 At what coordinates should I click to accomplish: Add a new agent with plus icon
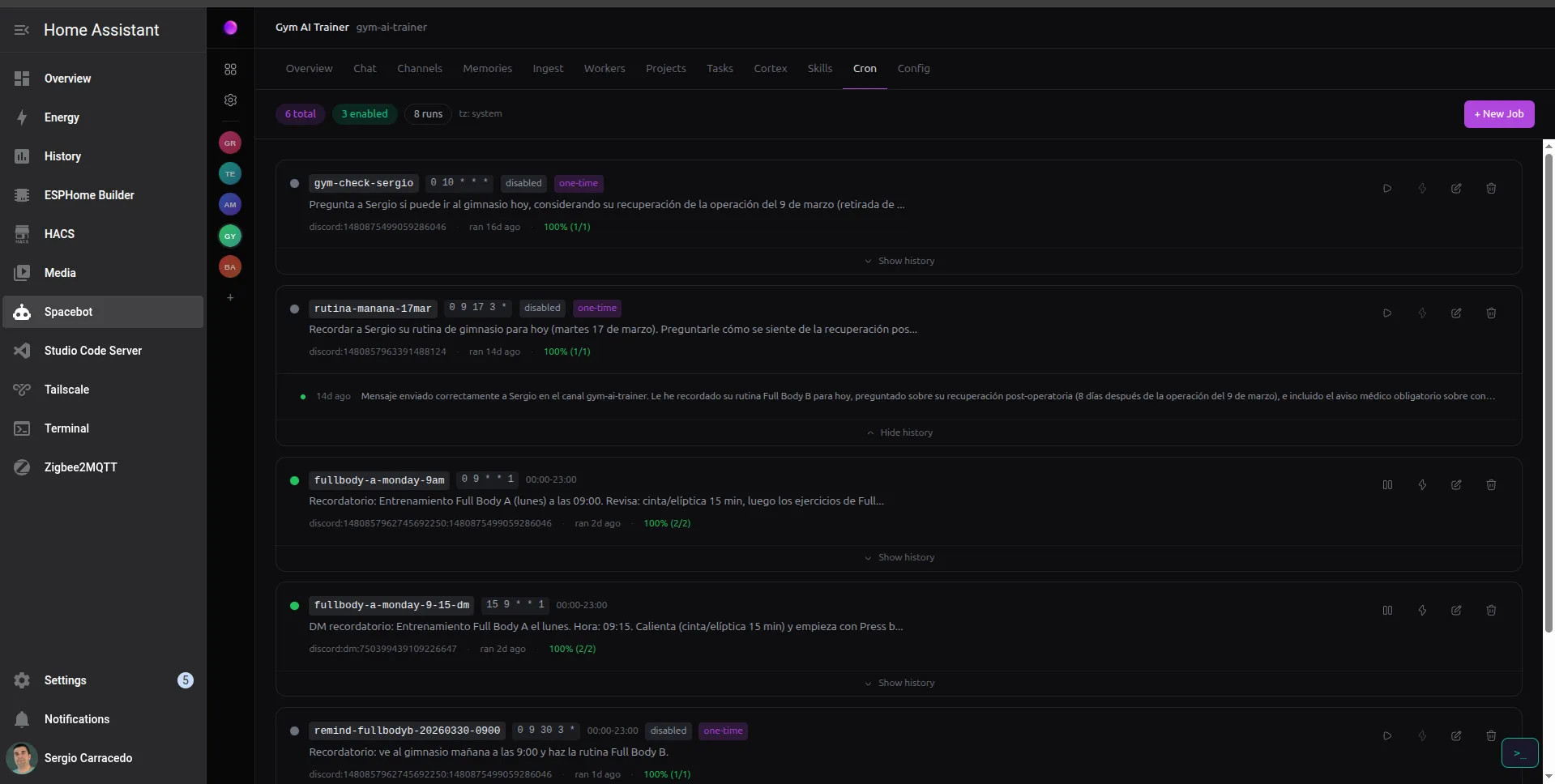[x=230, y=298]
